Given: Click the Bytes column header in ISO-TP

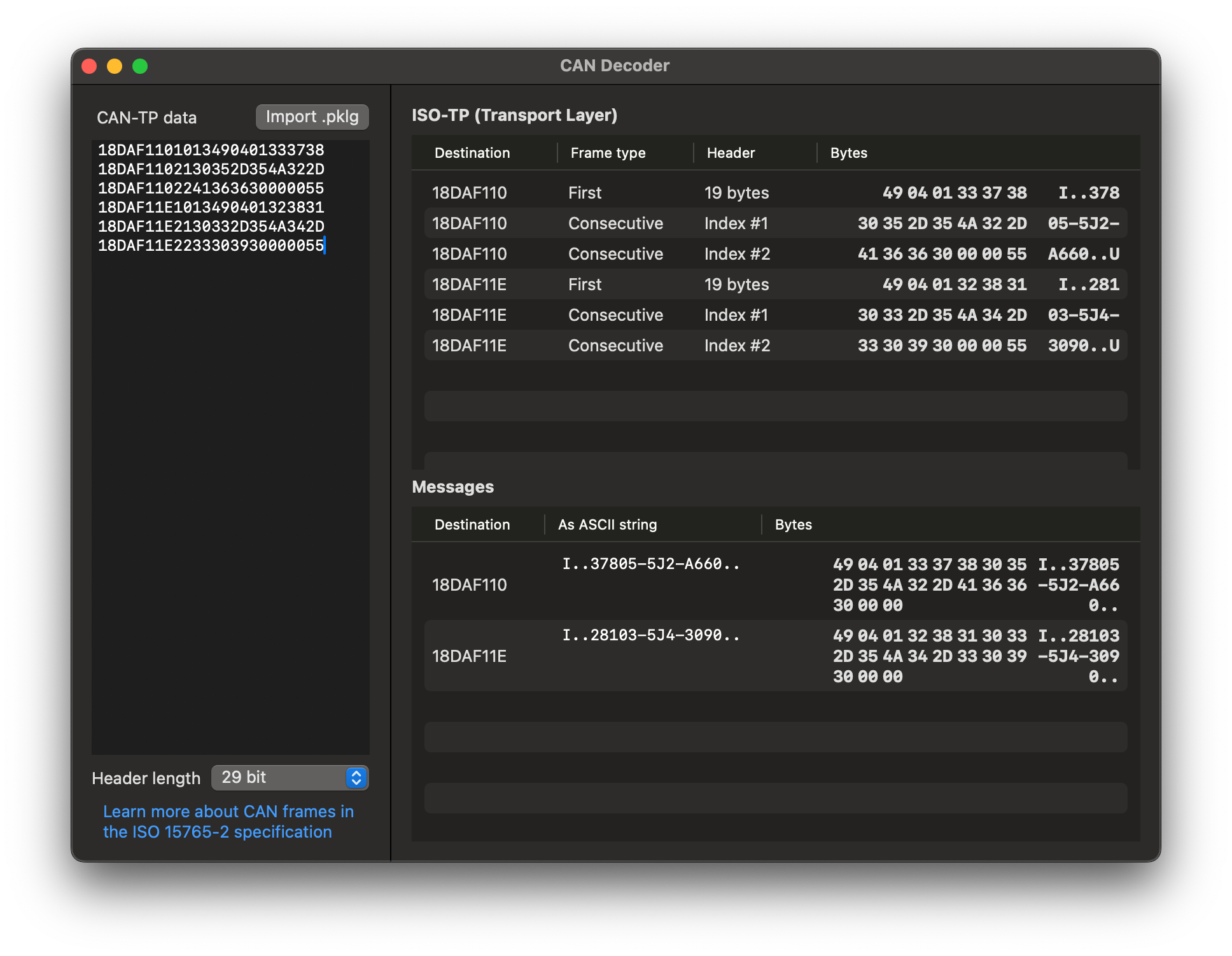Looking at the screenshot, I should point(846,153).
